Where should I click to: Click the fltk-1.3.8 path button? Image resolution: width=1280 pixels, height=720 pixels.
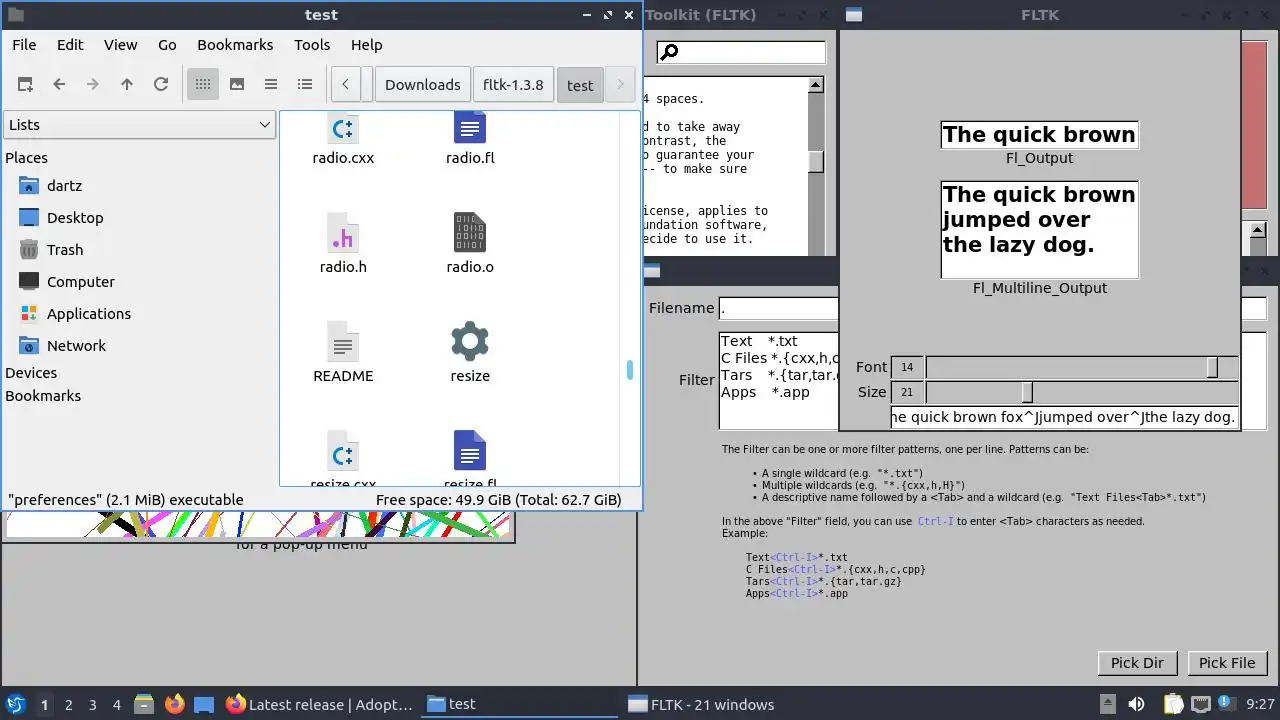tap(513, 85)
